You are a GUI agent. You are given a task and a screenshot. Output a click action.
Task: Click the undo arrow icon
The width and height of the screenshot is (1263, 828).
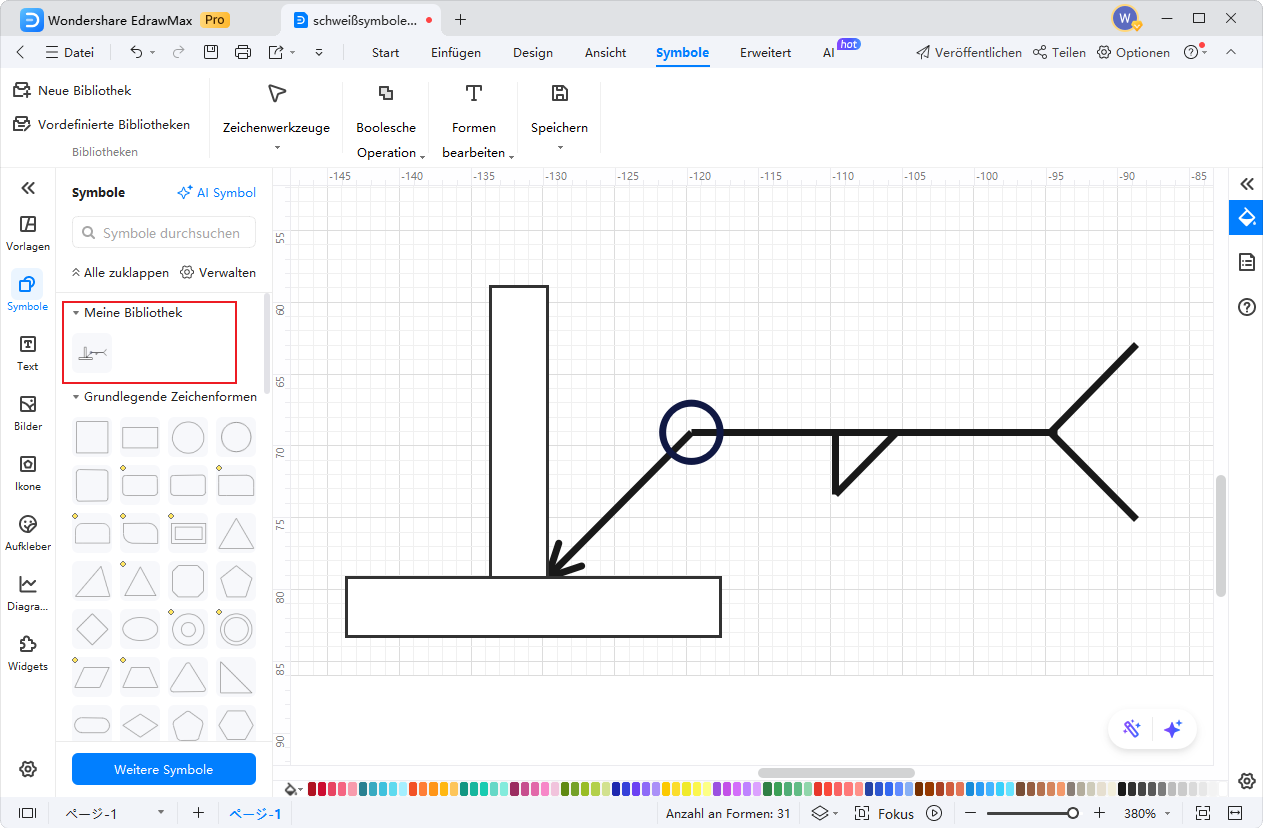click(x=137, y=53)
